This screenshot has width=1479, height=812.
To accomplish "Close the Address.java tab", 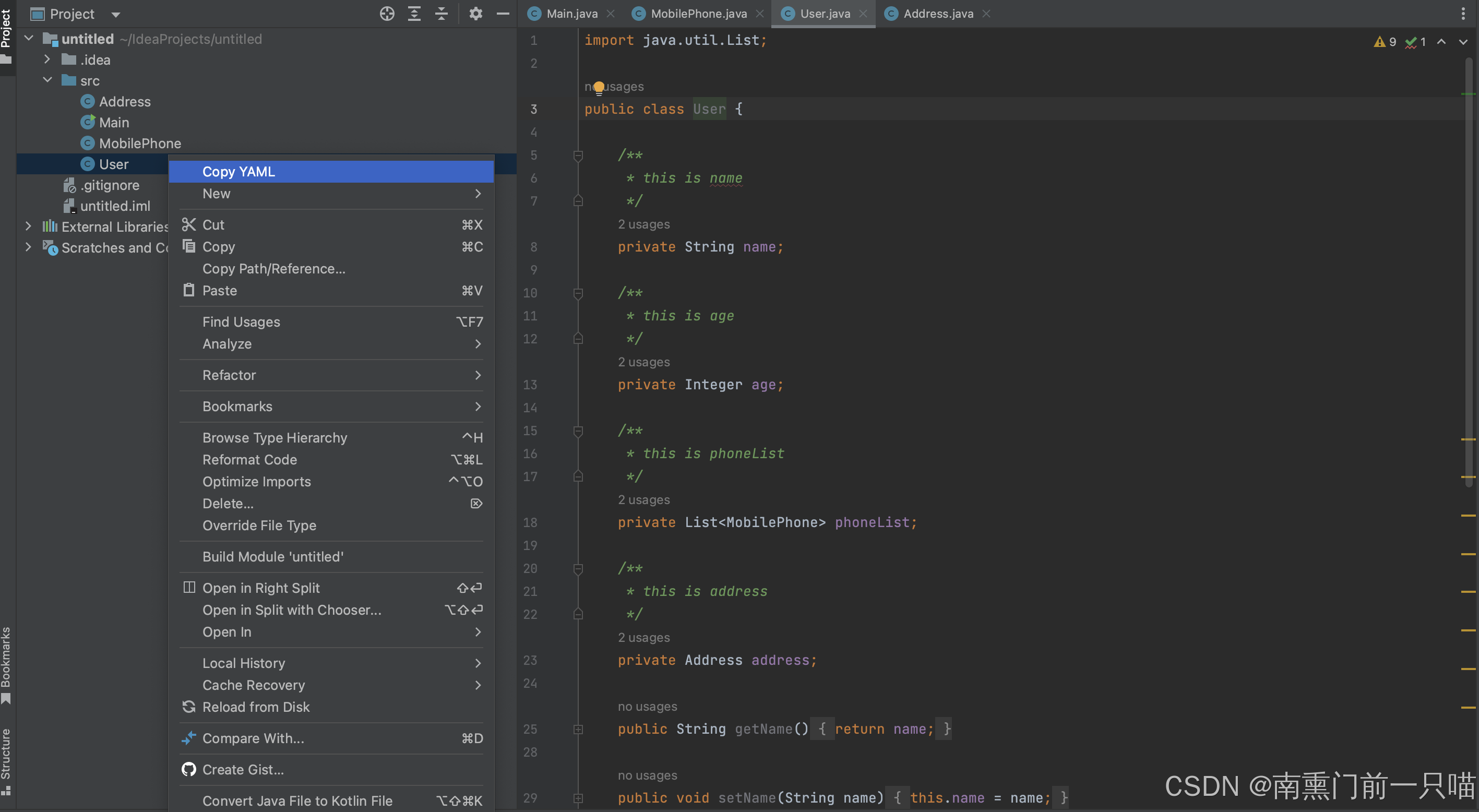I will point(986,14).
